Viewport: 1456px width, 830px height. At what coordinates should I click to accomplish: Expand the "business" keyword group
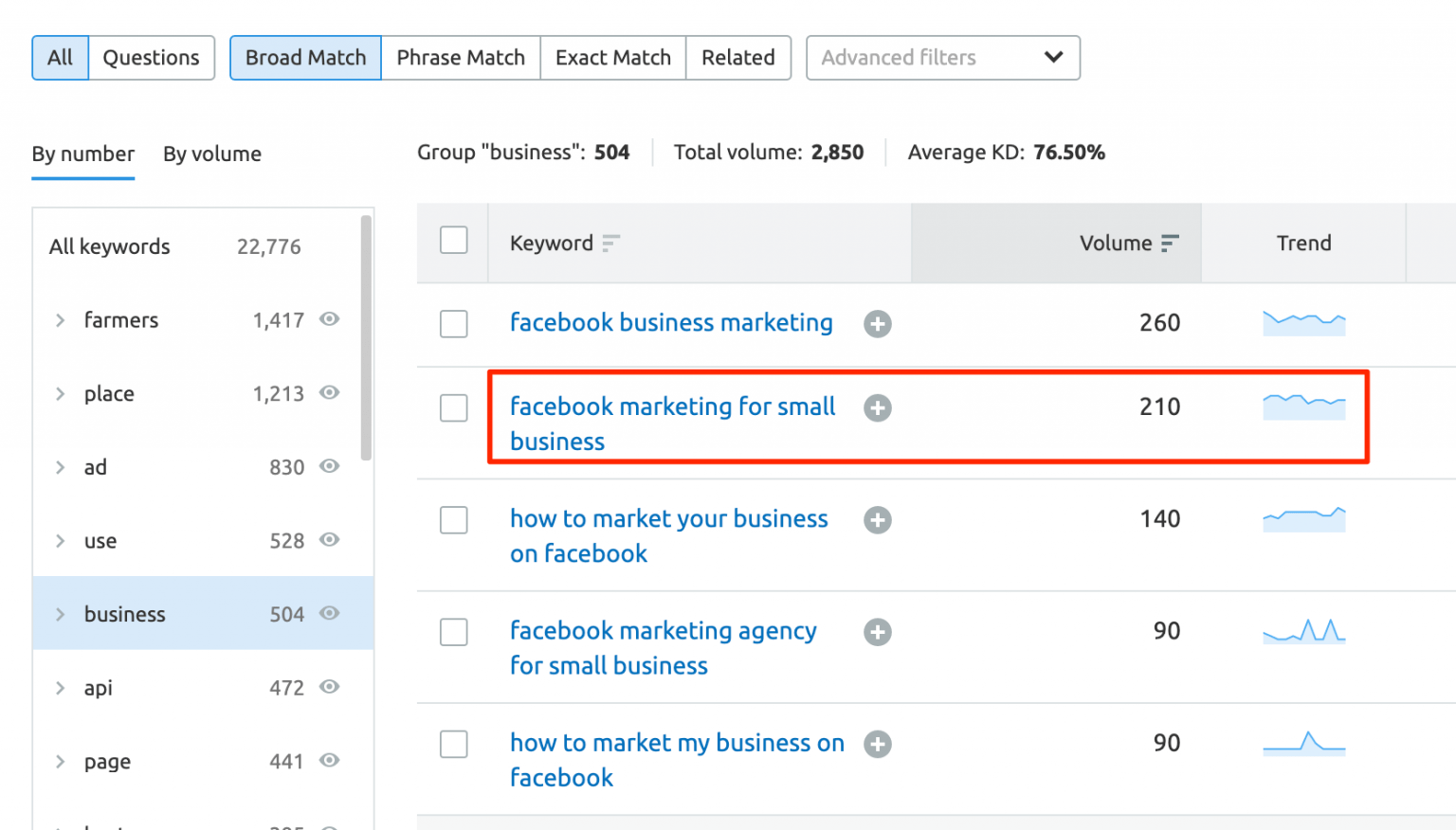point(60,613)
